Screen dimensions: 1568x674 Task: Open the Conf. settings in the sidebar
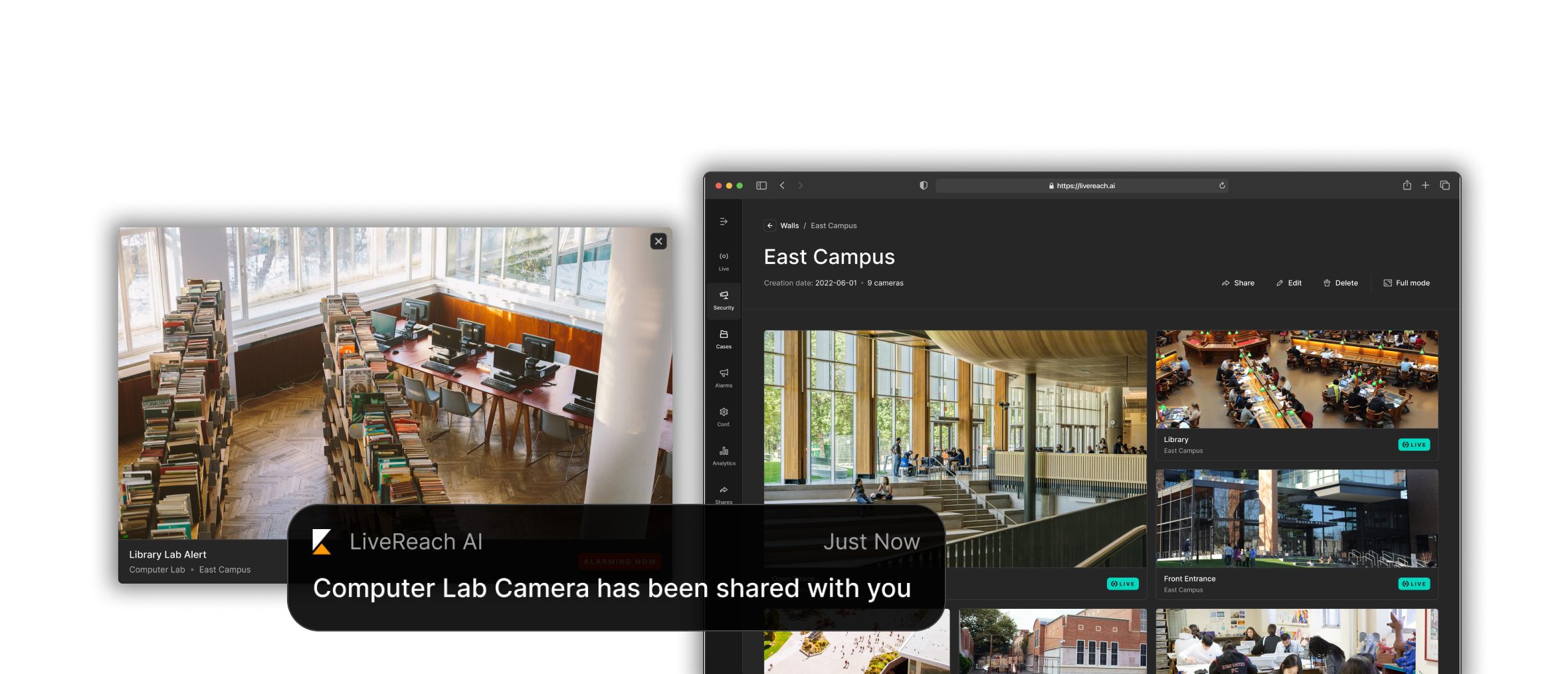724,417
